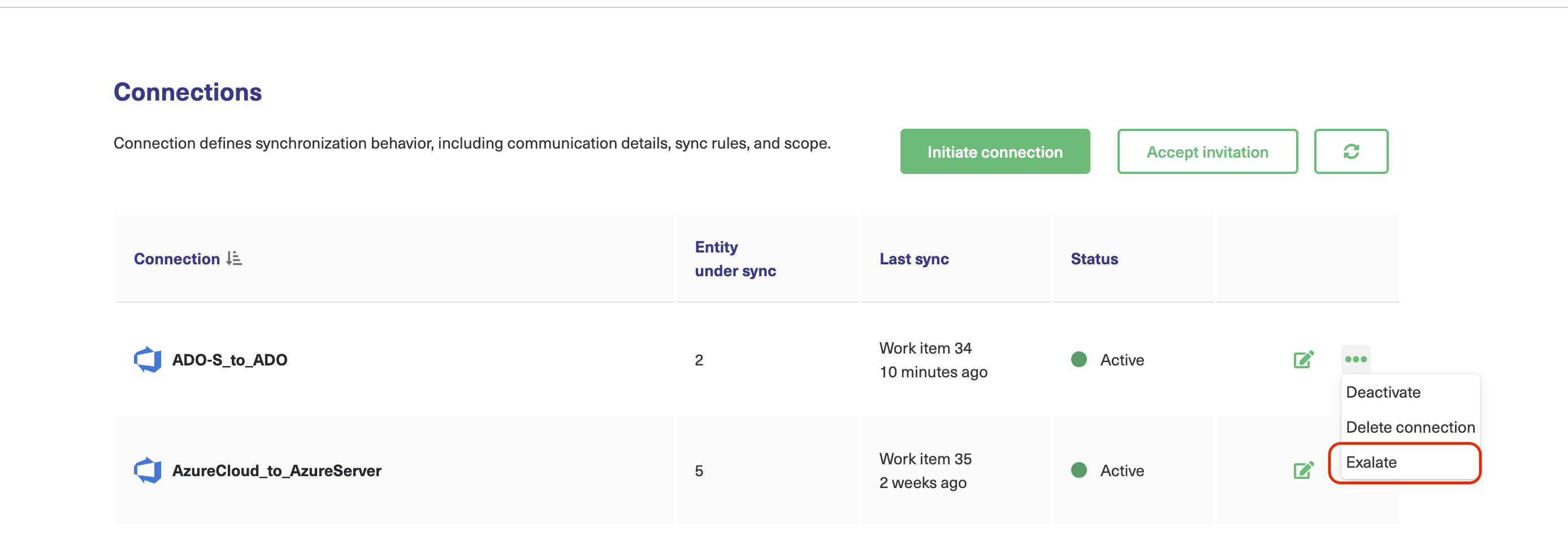Click the Entity under sync column header
The image size is (1568, 540).
point(735,259)
